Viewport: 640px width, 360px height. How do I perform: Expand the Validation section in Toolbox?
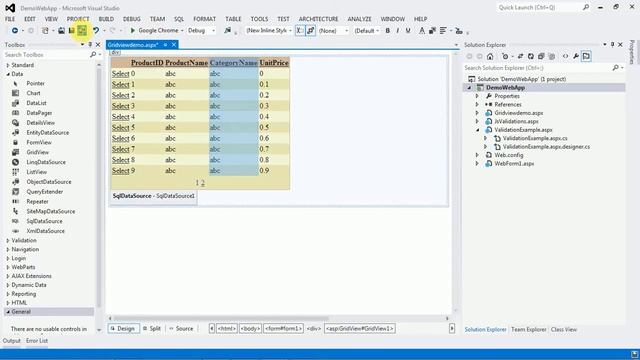[x=8, y=240]
